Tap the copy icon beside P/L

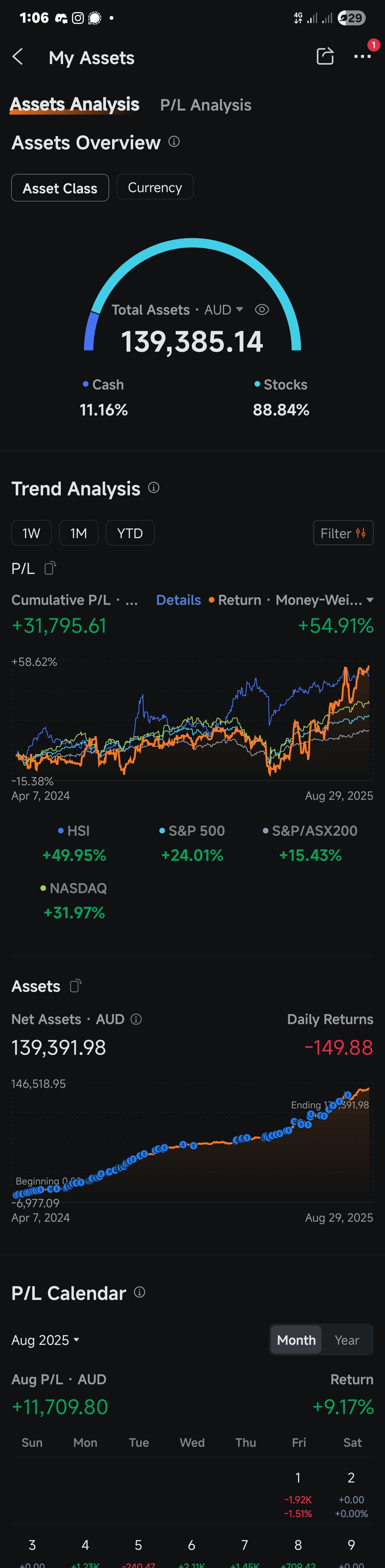click(x=50, y=568)
